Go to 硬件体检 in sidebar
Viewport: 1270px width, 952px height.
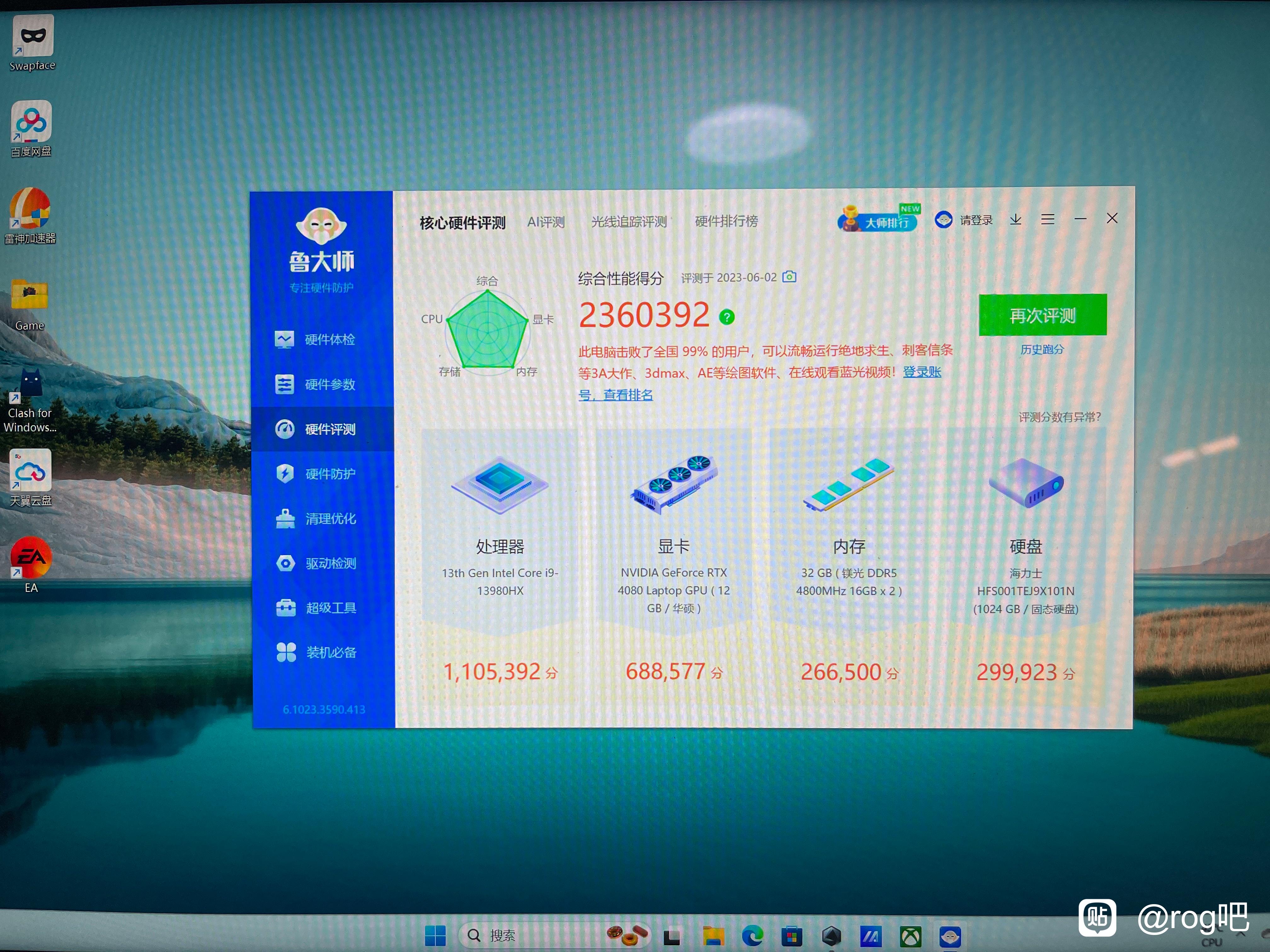point(322,339)
